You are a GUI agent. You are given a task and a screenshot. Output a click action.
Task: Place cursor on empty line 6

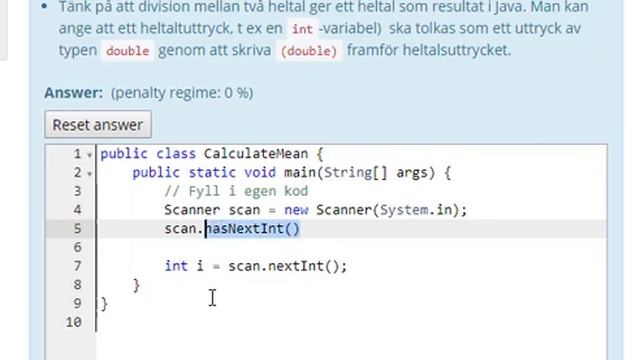click(351, 248)
